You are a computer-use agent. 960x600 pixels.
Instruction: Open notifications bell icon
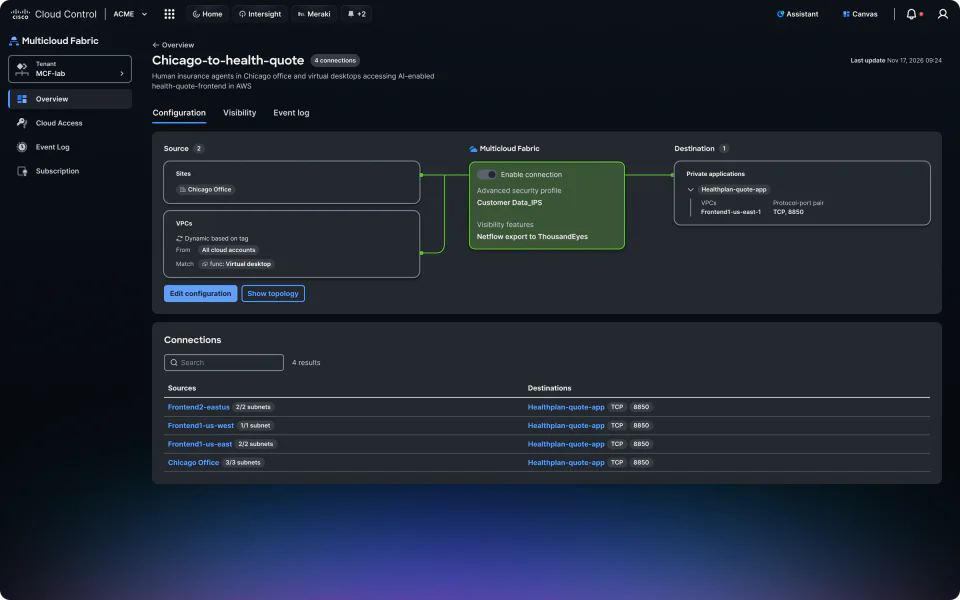click(x=911, y=14)
